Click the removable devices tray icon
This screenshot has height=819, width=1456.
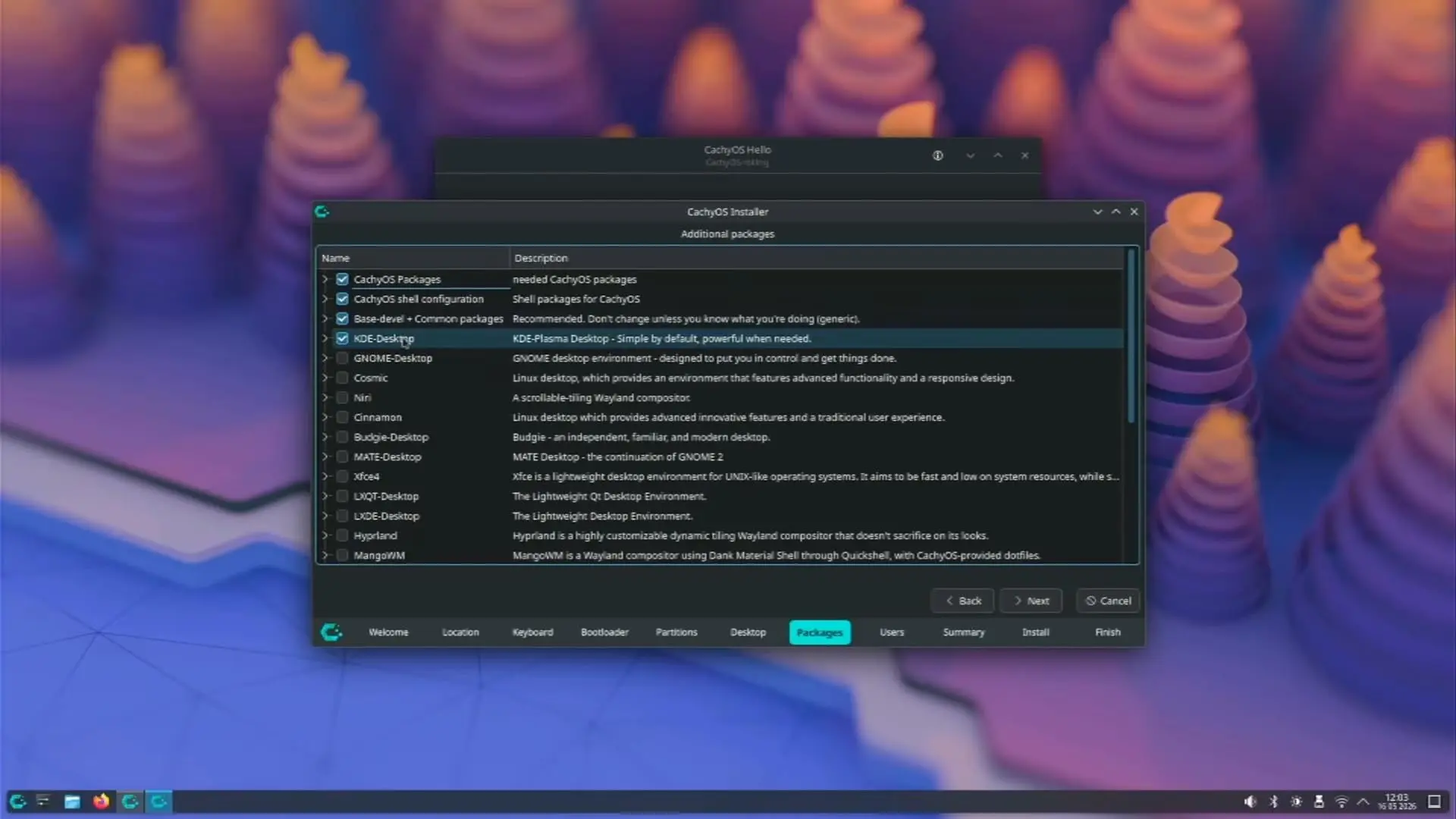click(1319, 802)
